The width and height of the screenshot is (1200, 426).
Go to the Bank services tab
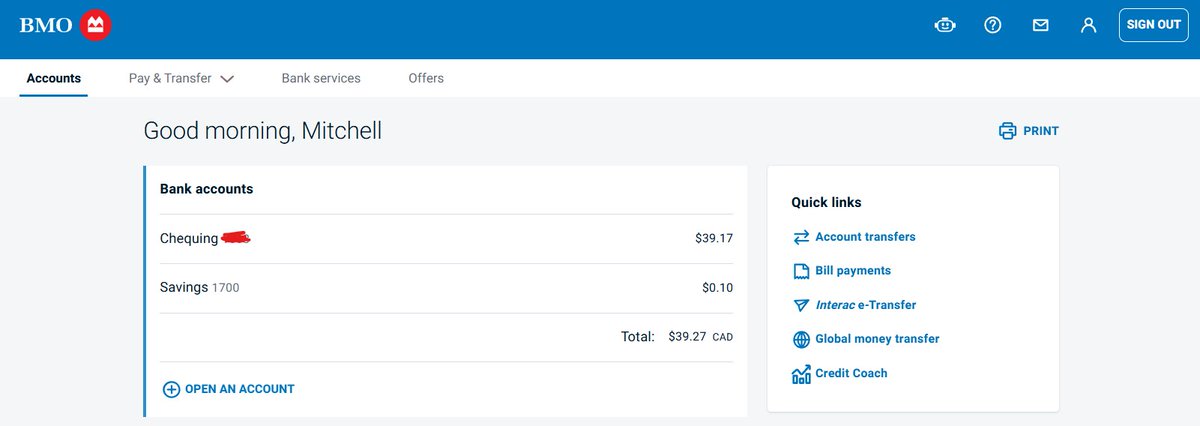(x=321, y=78)
